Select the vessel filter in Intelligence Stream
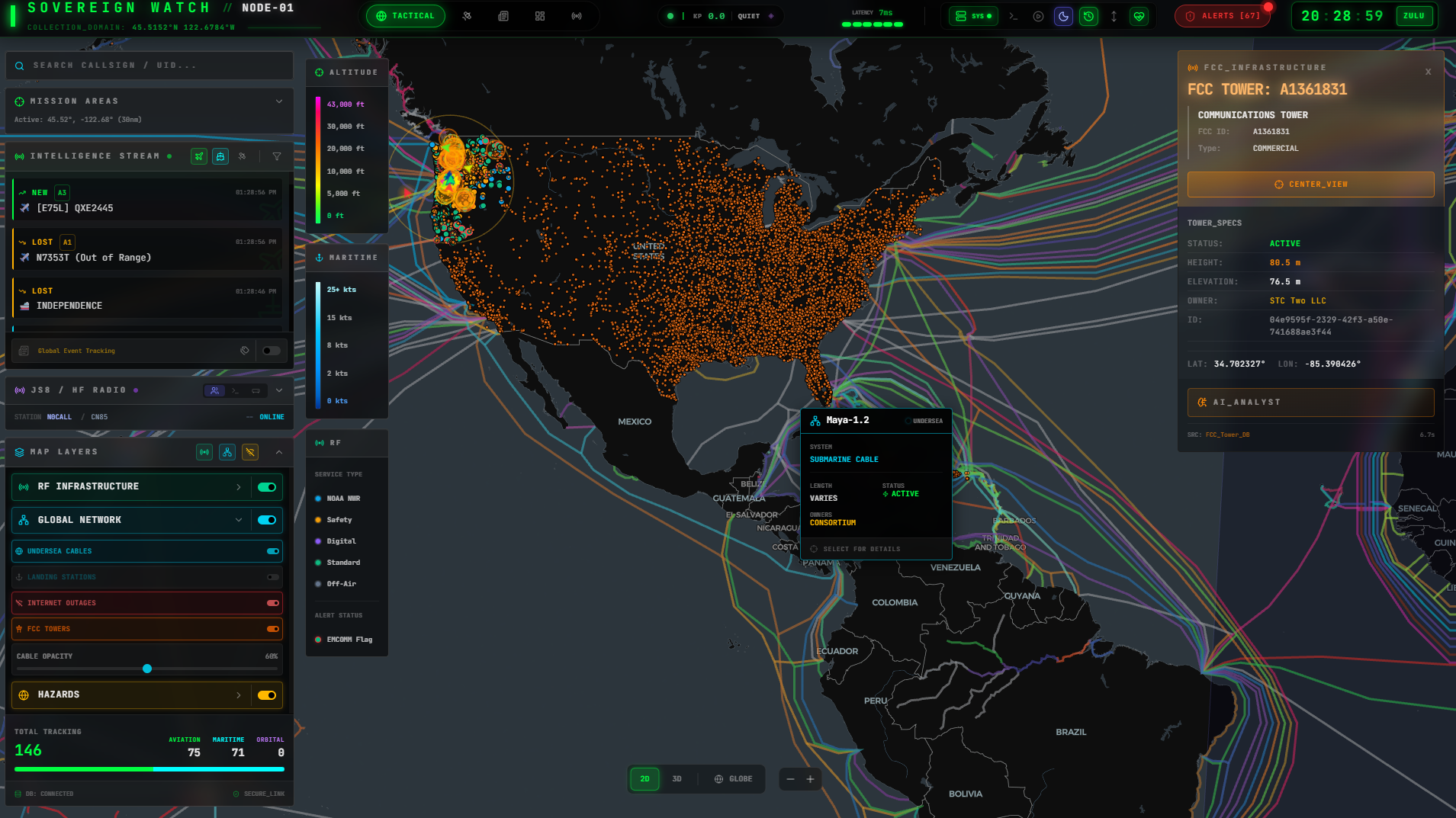This screenshot has height=818, width=1456. (220, 156)
